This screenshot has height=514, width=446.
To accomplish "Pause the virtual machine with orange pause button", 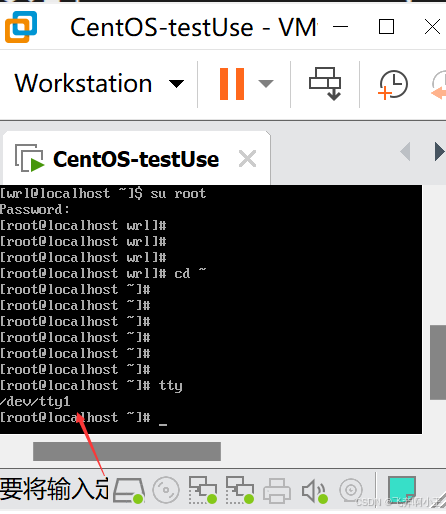I will pos(232,84).
